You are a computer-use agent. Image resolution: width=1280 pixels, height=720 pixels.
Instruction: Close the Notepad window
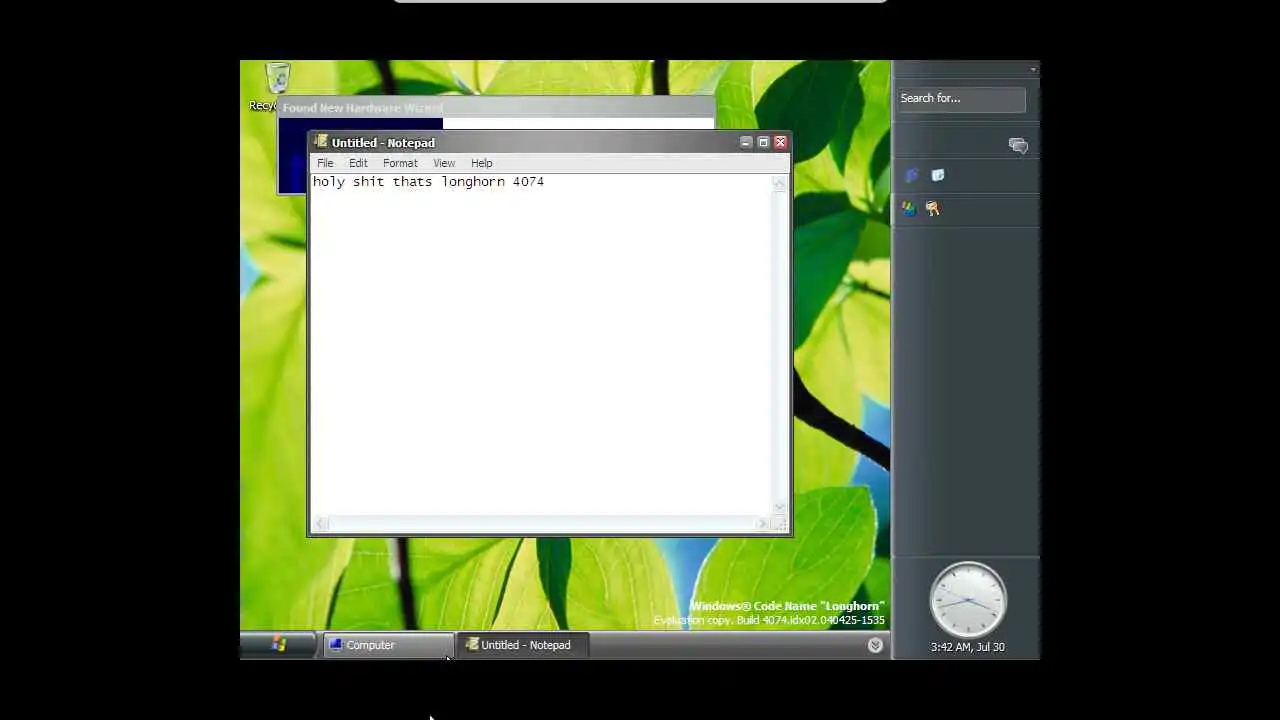tap(780, 143)
